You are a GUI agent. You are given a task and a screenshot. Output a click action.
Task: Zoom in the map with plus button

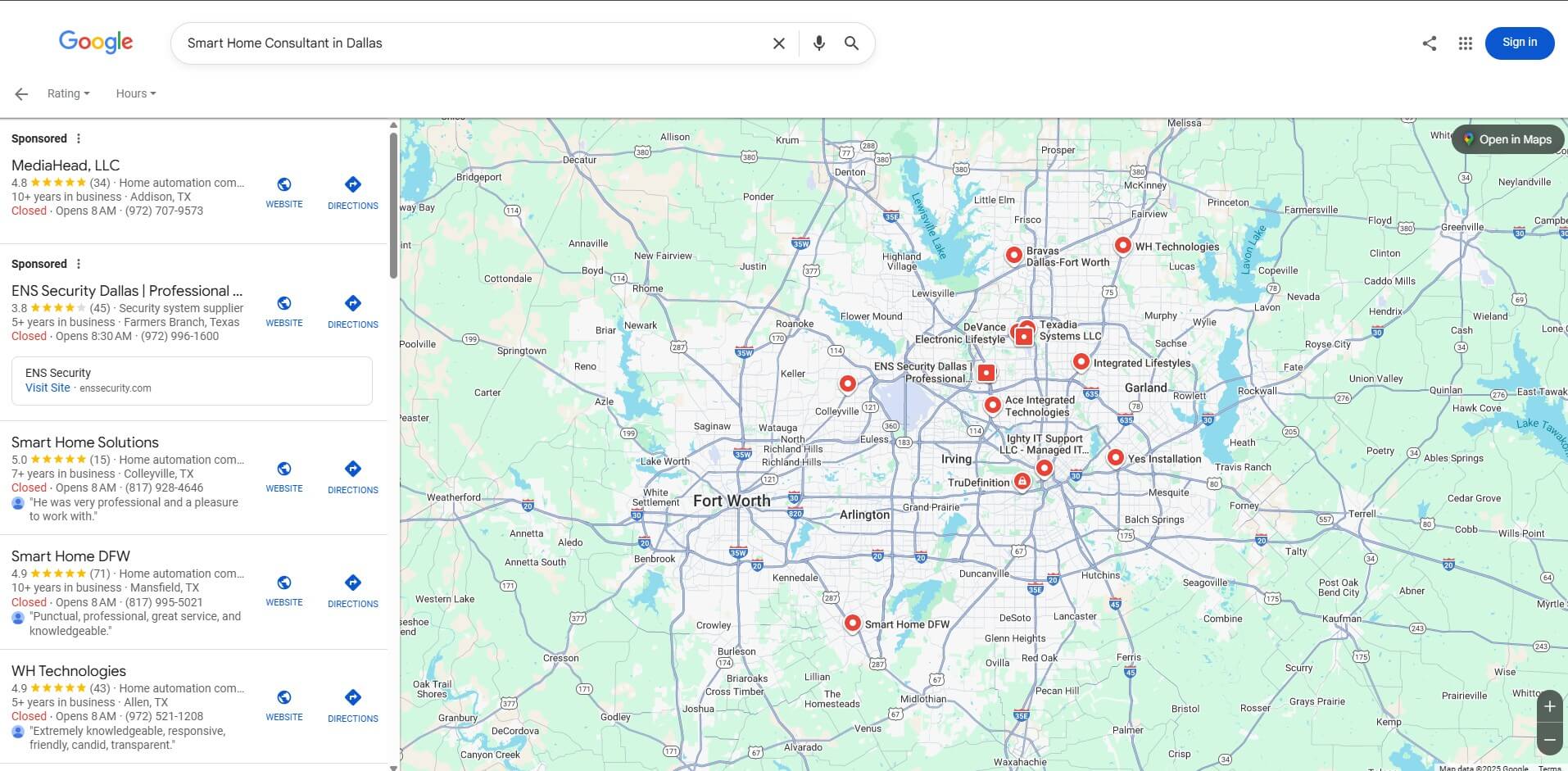[1548, 706]
